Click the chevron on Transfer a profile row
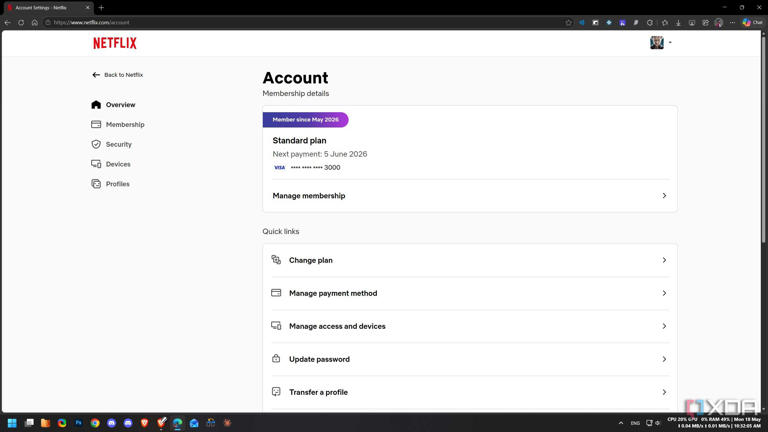768x432 pixels. 664,392
